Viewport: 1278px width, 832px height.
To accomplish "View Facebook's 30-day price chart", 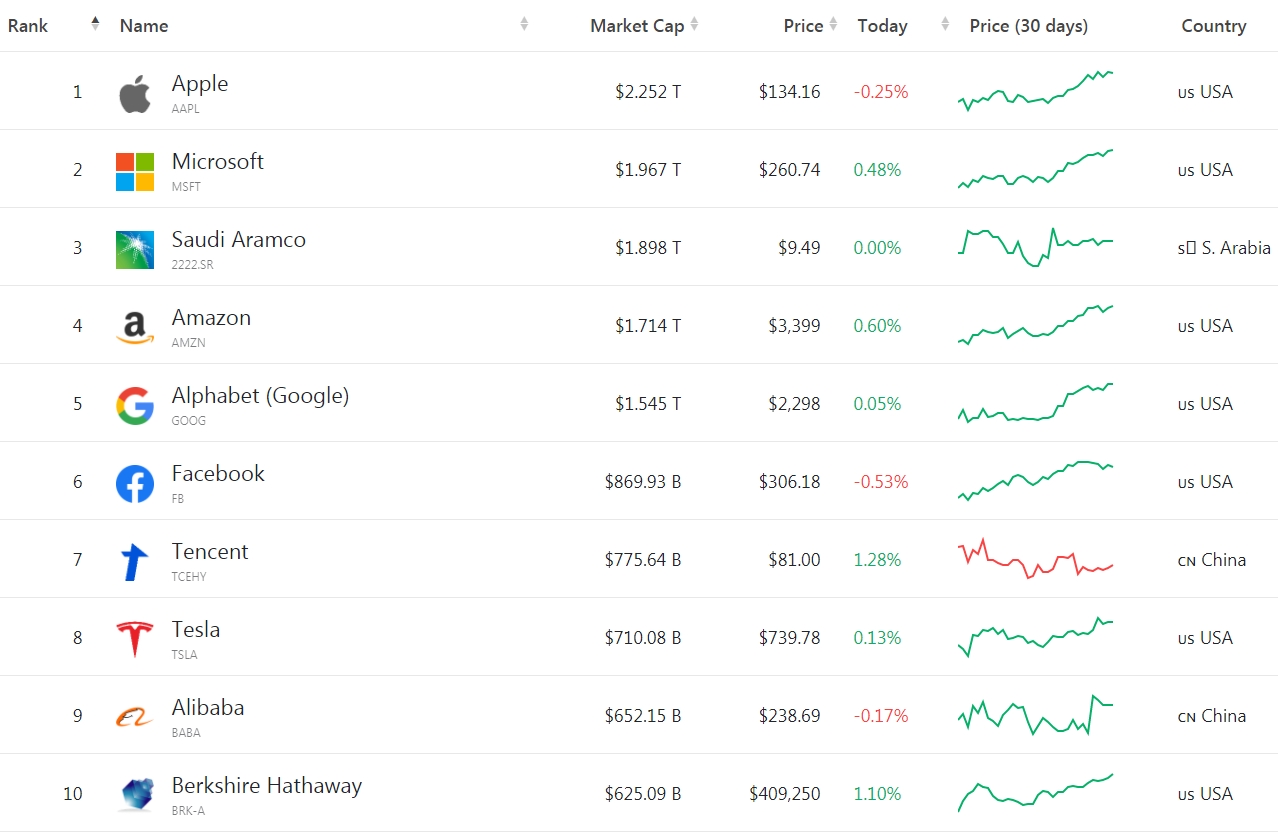I will (1035, 481).
